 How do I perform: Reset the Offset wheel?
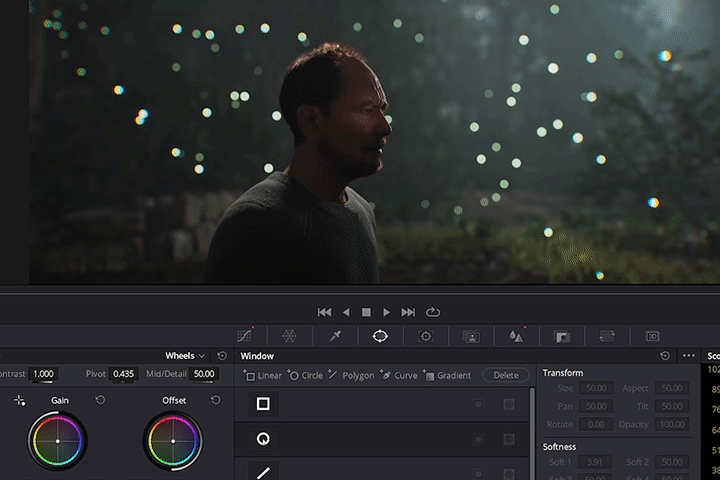(x=215, y=400)
